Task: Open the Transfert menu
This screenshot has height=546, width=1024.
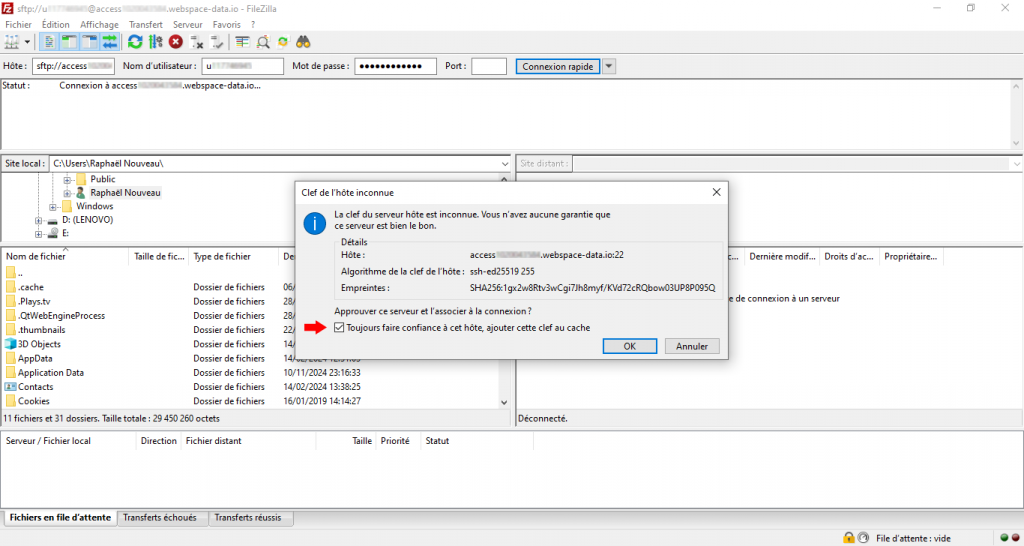Action: click(x=145, y=24)
